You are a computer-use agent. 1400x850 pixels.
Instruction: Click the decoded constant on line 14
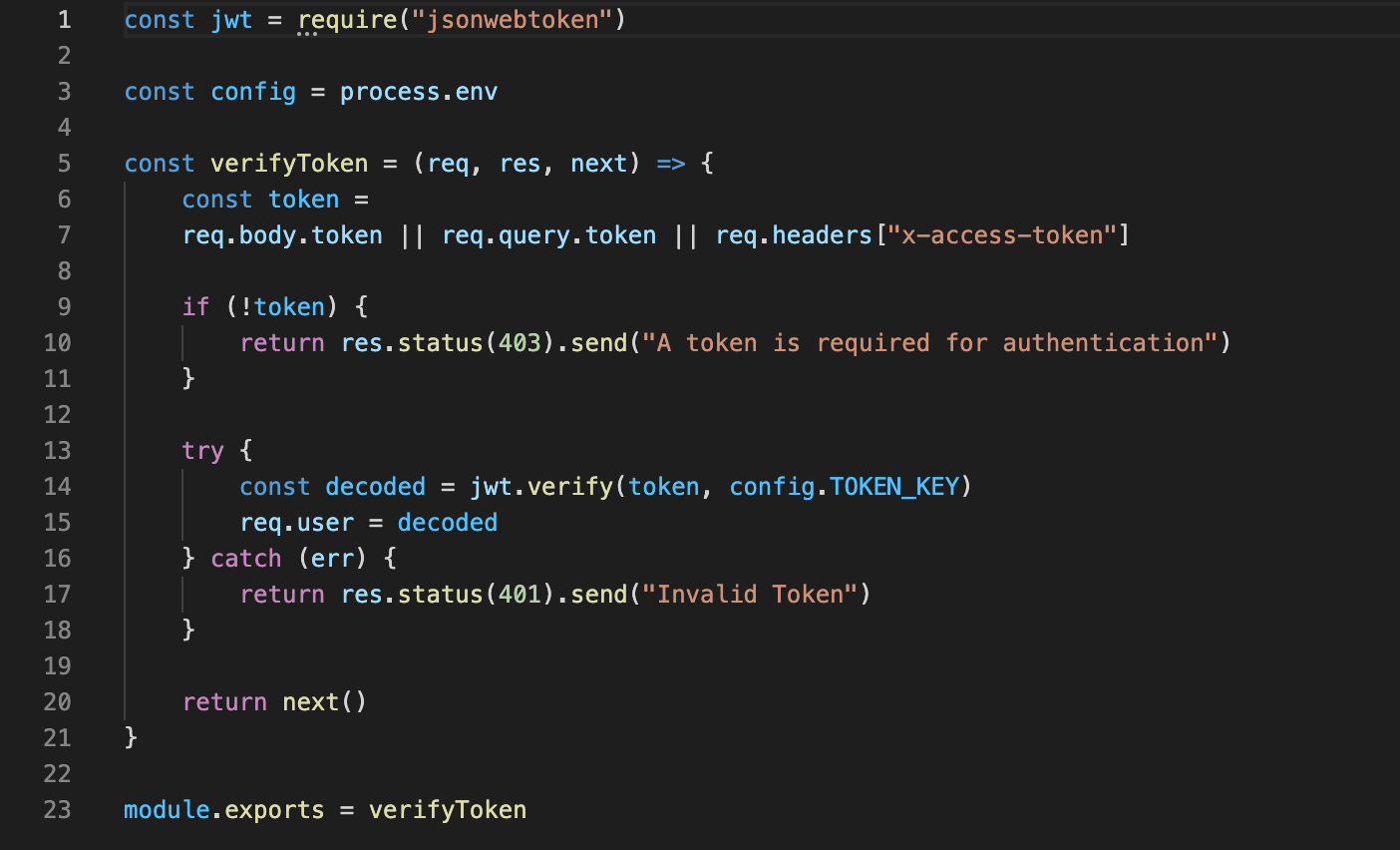coord(376,487)
